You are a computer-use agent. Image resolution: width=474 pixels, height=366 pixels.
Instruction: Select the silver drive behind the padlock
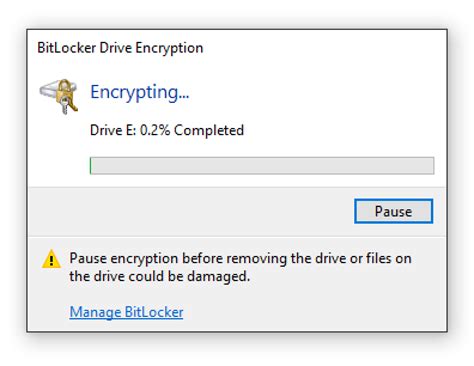click(48, 90)
